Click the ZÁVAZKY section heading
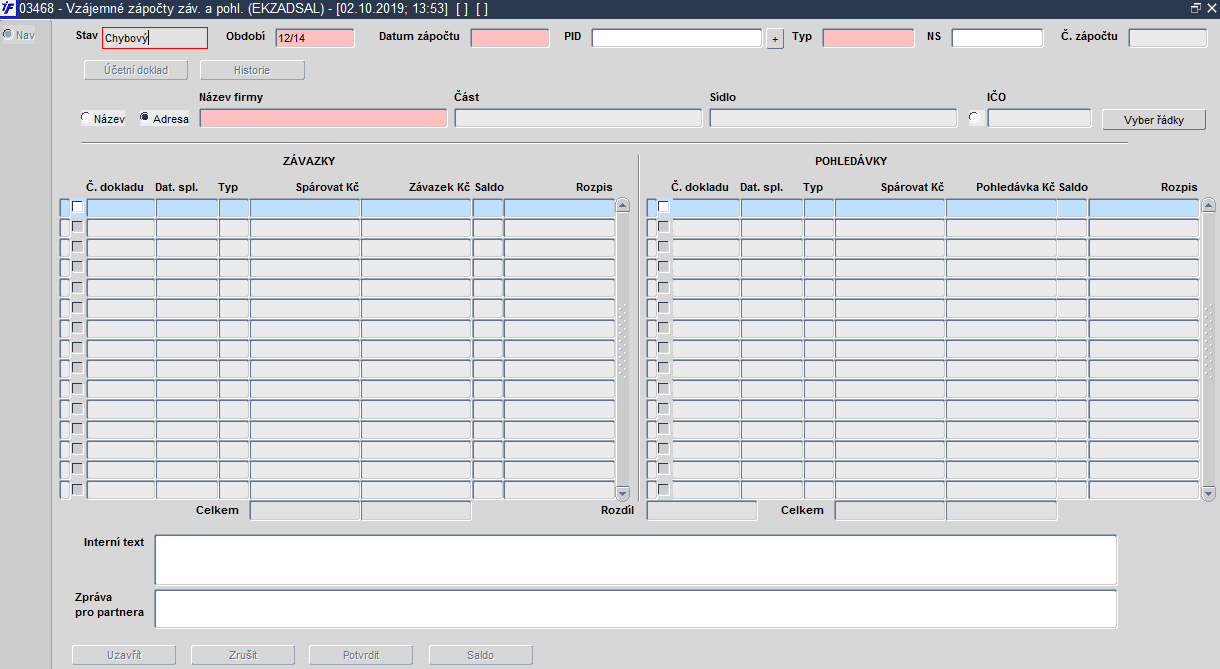Viewport: 1220px width, 669px height. 309,161
